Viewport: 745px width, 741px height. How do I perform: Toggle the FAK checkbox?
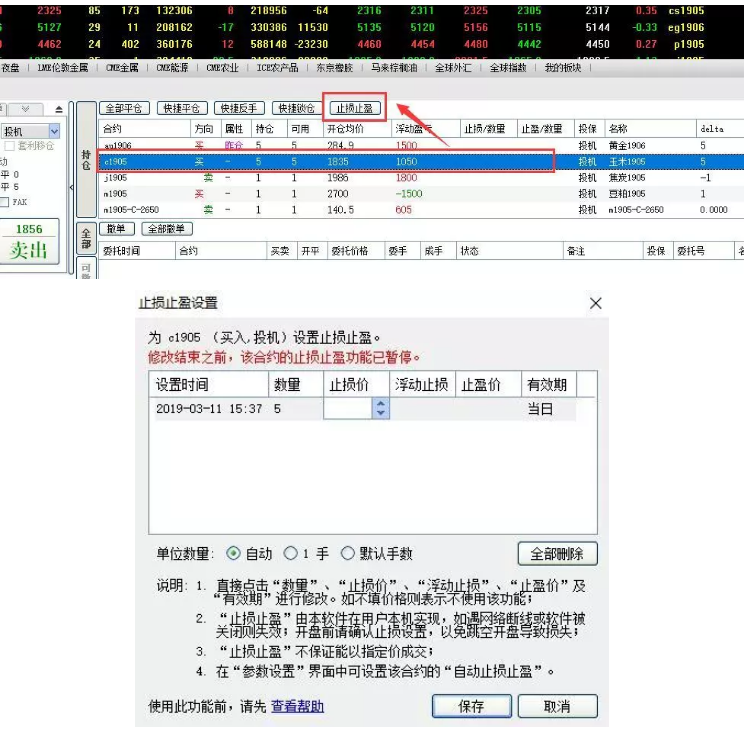5,202
